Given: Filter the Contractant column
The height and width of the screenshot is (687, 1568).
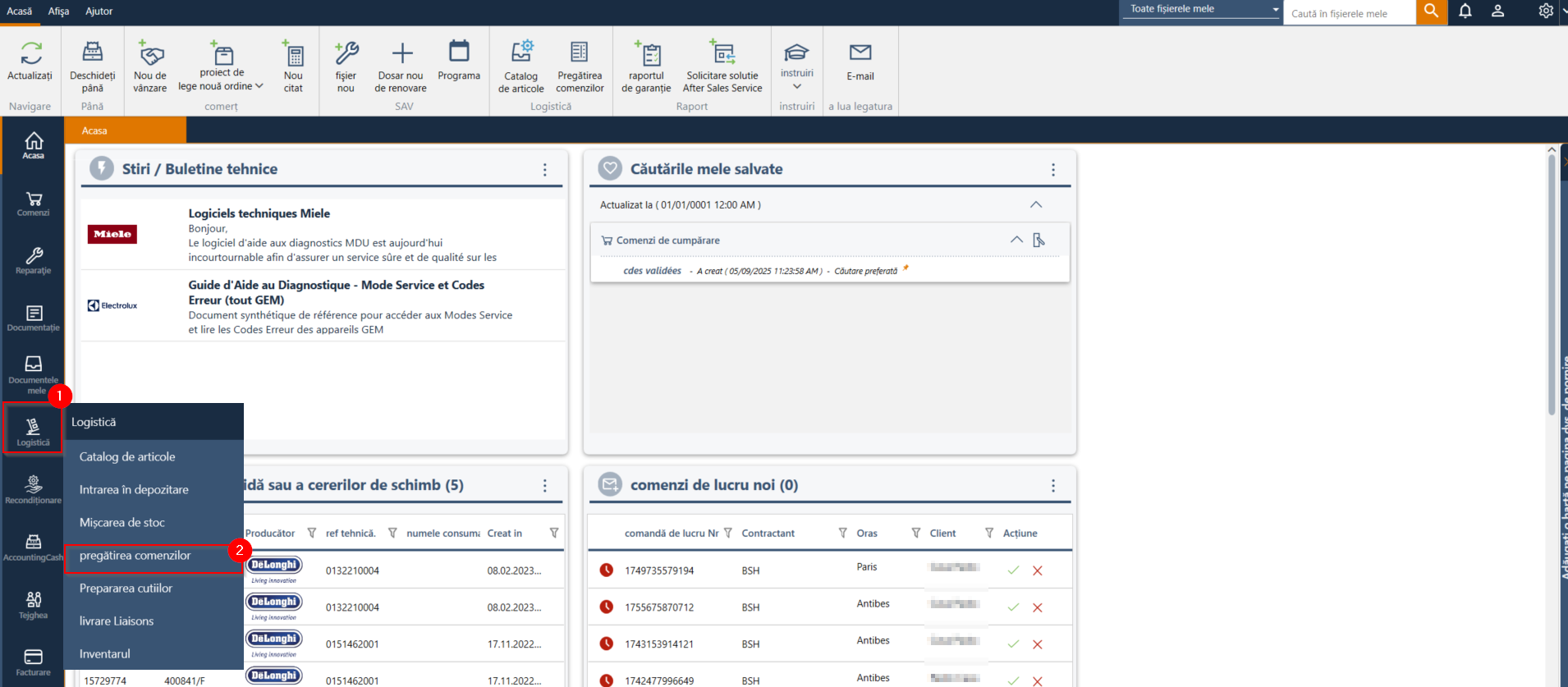Looking at the screenshot, I should pos(843,533).
